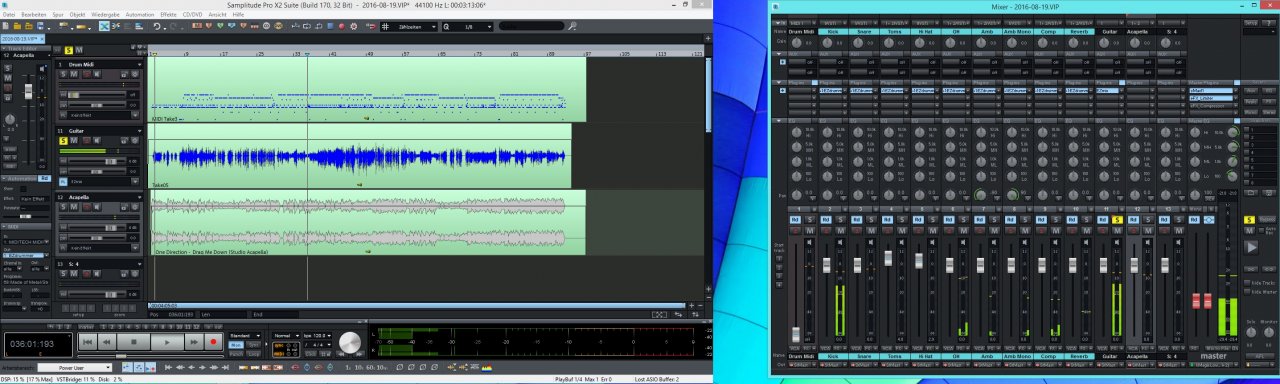The height and width of the screenshot is (384, 1280).
Task: Open the Zählzeiten dropdown in toolbar
Action: 409,27
